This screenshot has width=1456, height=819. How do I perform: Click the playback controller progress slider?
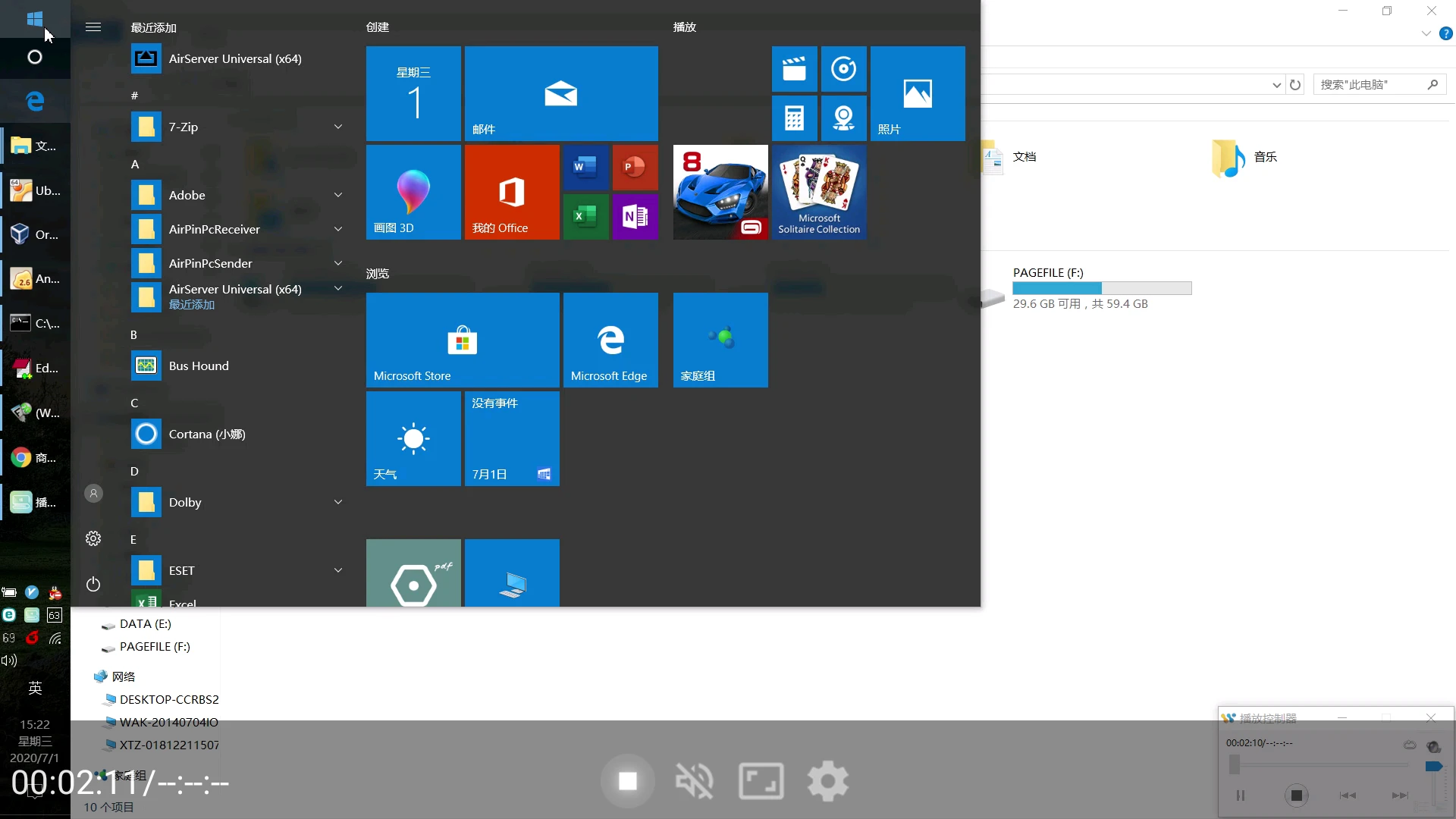(1319, 765)
